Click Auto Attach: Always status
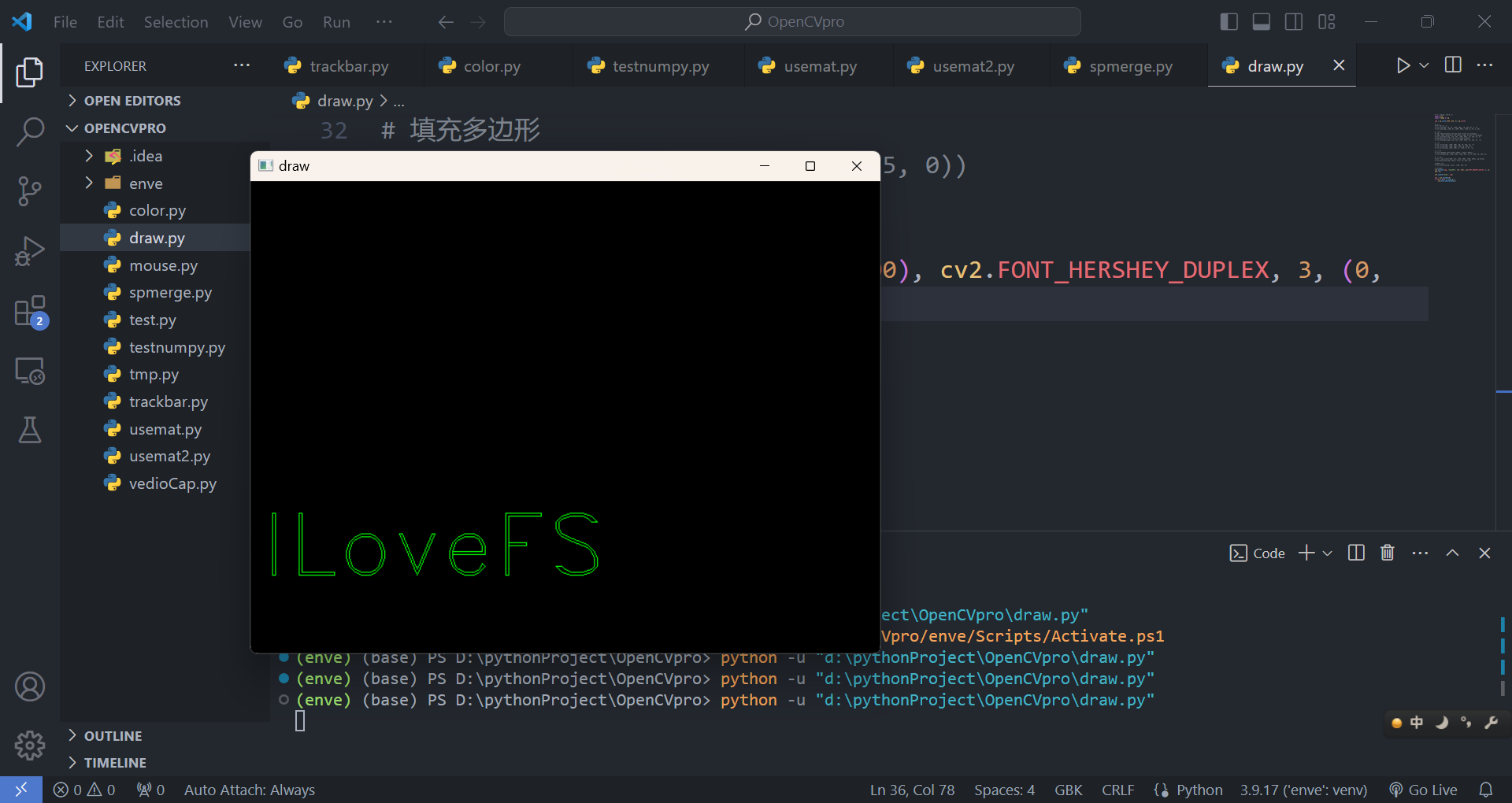Image resolution: width=1512 pixels, height=803 pixels. pos(250,790)
